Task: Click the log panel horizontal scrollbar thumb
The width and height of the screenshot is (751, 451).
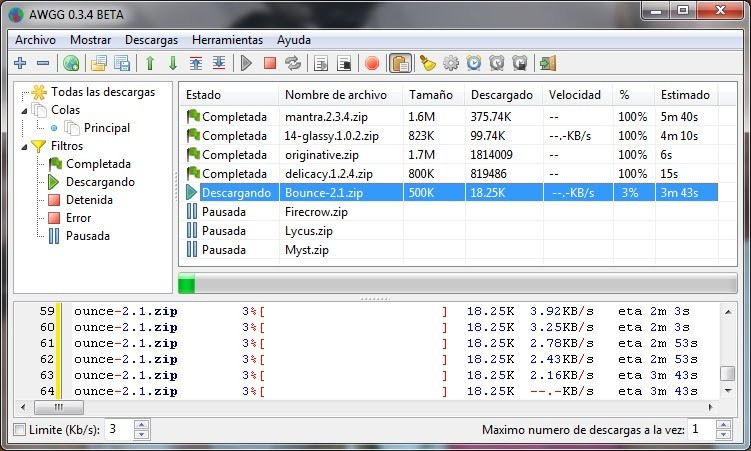Action: (x=59, y=407)
